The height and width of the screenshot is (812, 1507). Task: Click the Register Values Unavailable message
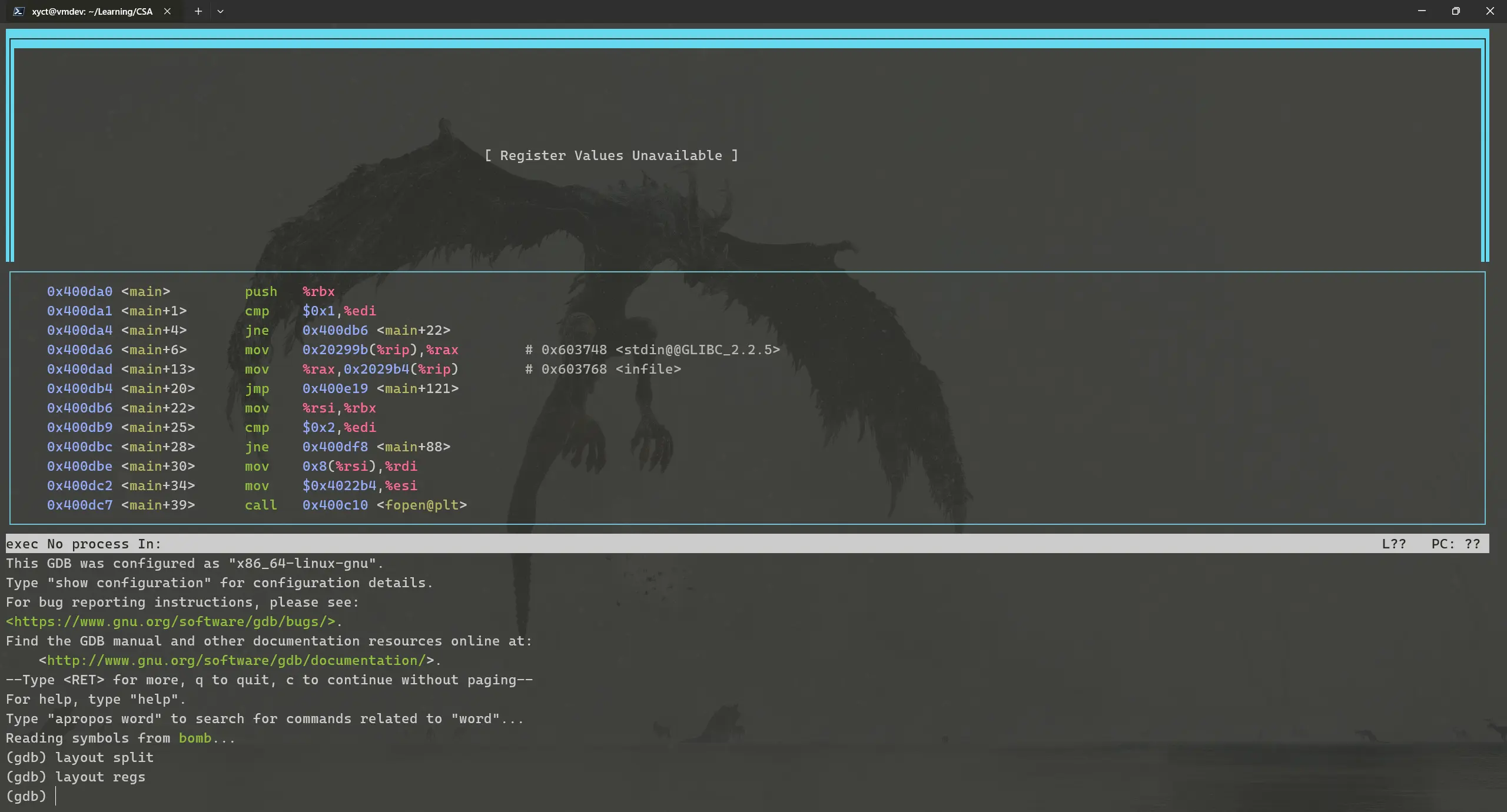pos(611,155)
